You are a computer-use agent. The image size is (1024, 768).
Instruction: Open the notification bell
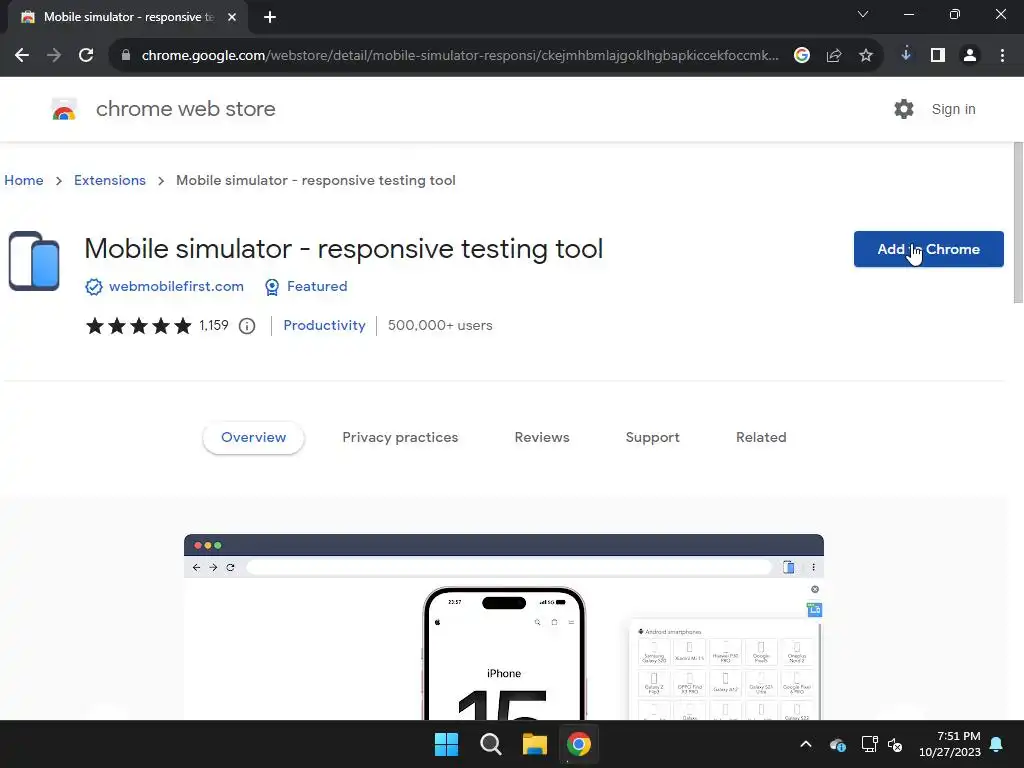997,744
